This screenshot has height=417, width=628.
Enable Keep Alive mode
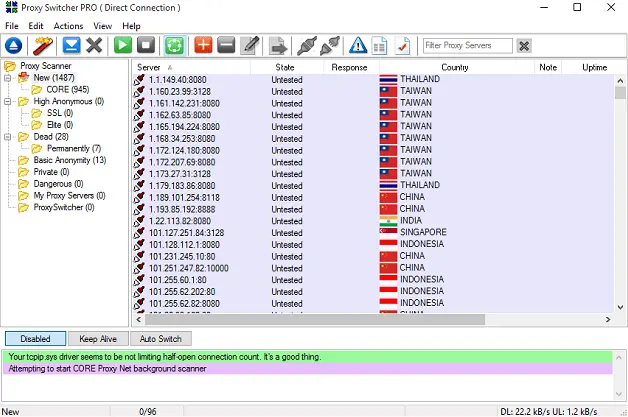(97, 339)
